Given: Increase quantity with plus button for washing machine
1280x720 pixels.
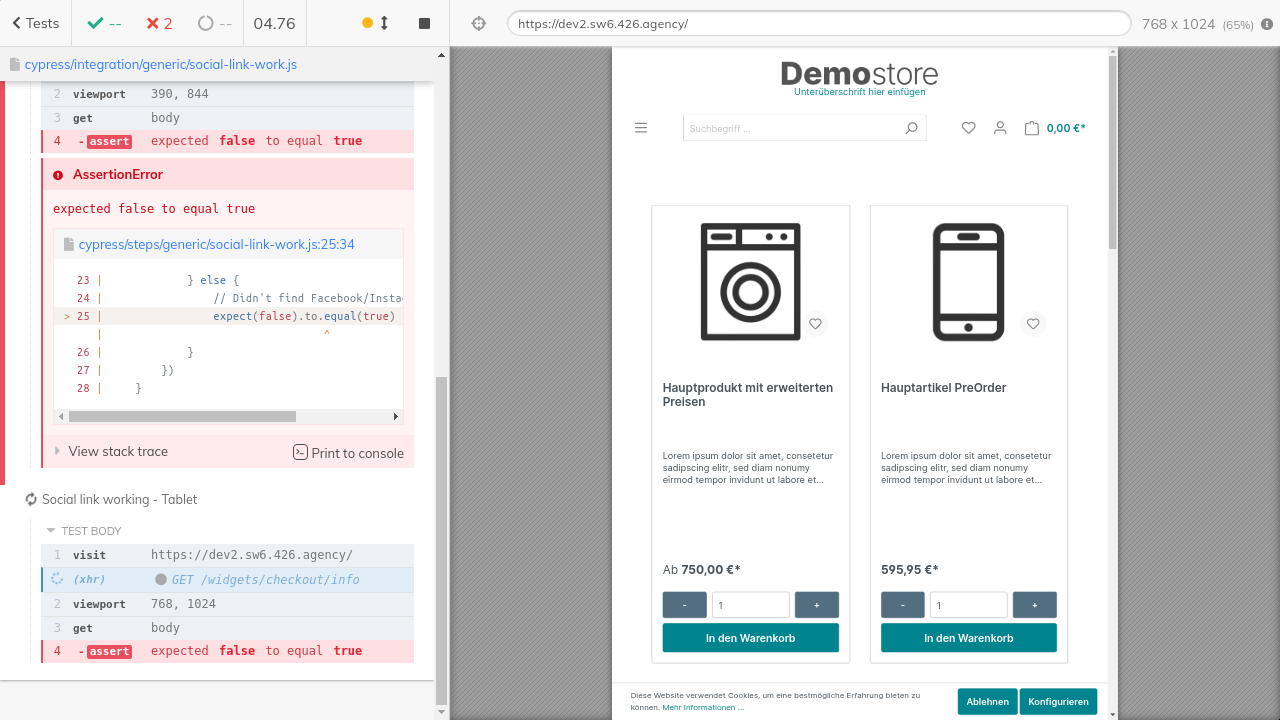Looking at the screenshot, I should pos(816,605).
